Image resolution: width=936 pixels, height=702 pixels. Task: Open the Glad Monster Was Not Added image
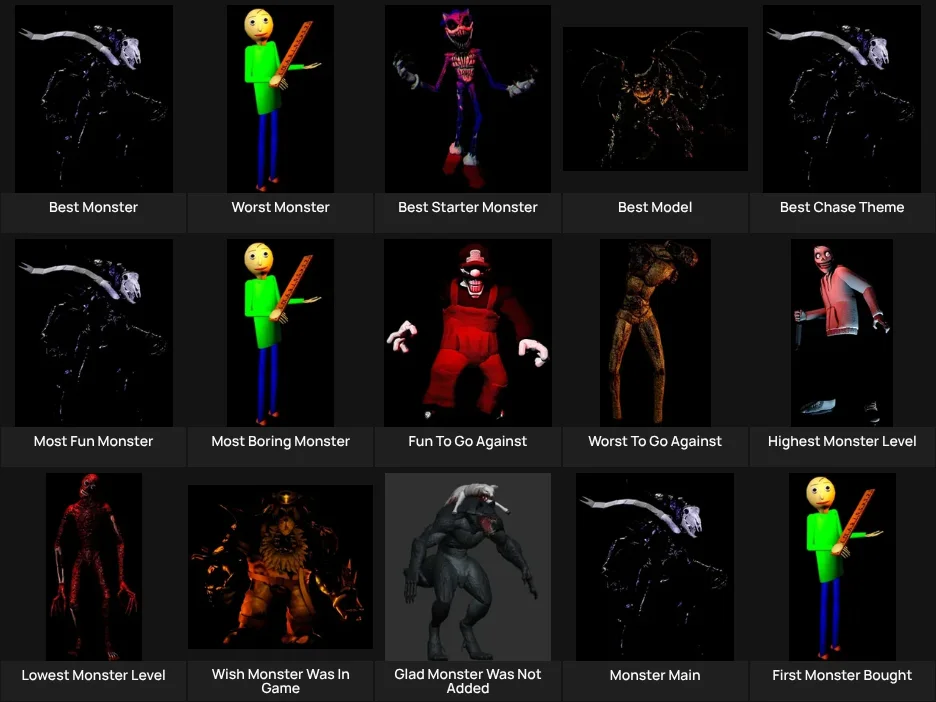pyautogui.click(x=468, y=566)
